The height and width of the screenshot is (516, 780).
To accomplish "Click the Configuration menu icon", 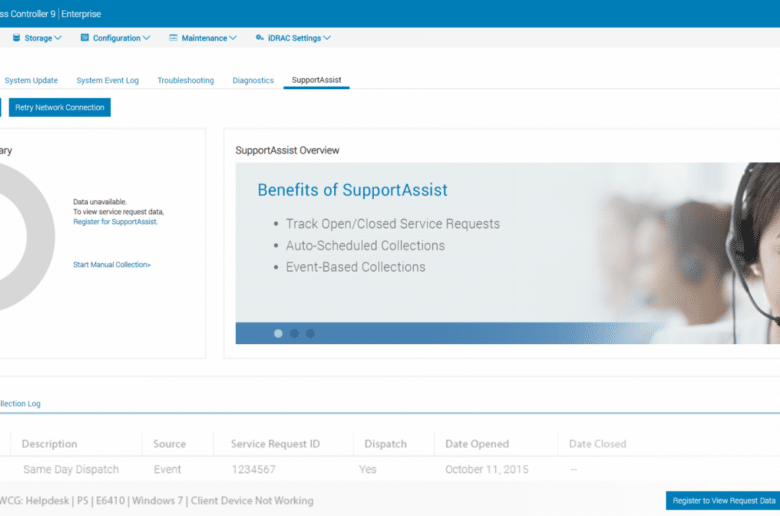I will click(x=85, y=38).
